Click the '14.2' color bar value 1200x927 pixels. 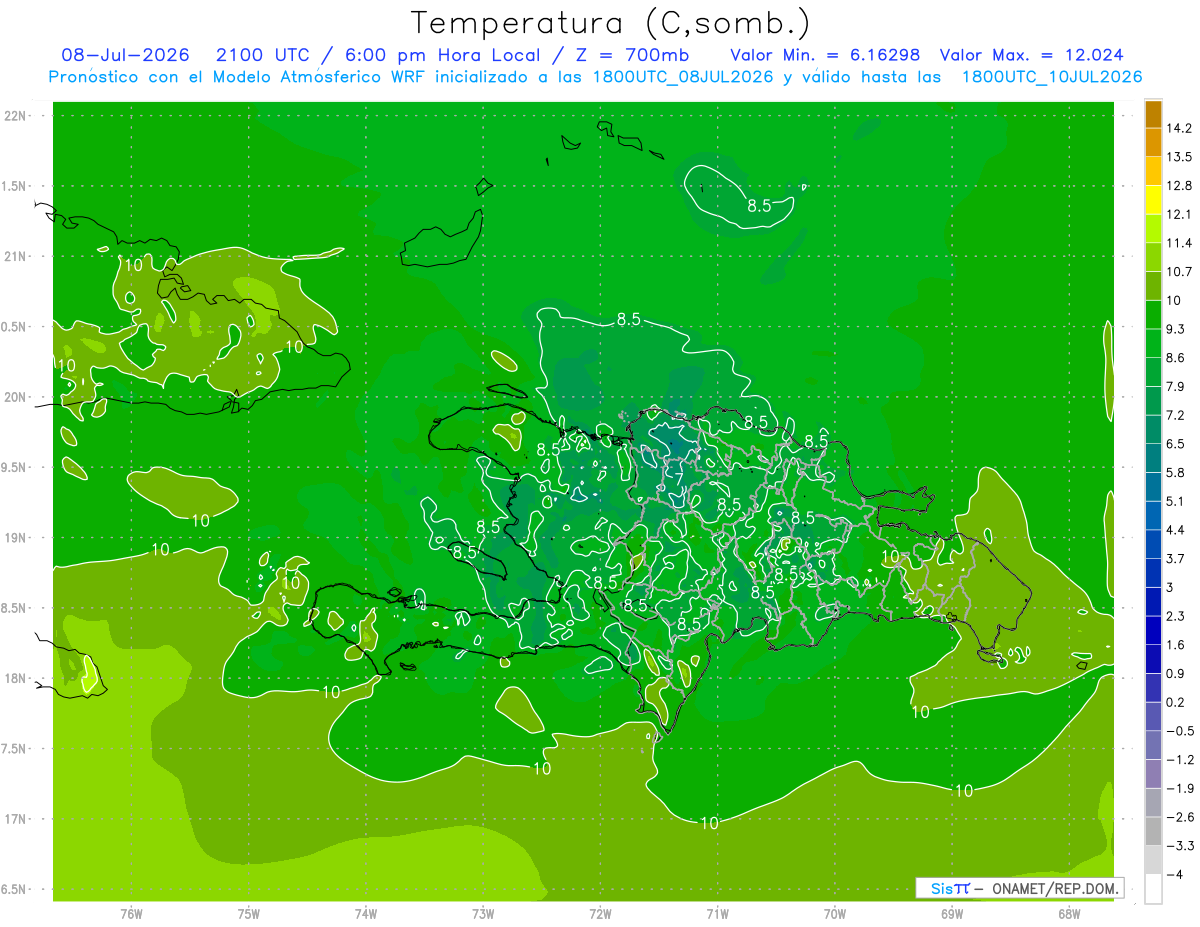click(1178, 128)
